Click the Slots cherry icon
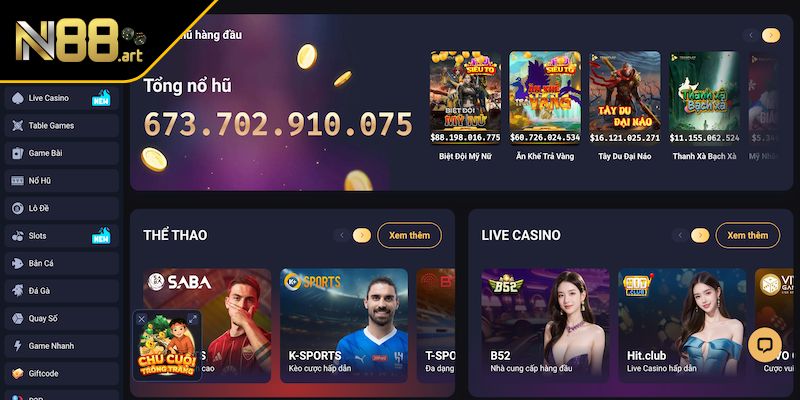Screen dimensions: 800x400 18,236
